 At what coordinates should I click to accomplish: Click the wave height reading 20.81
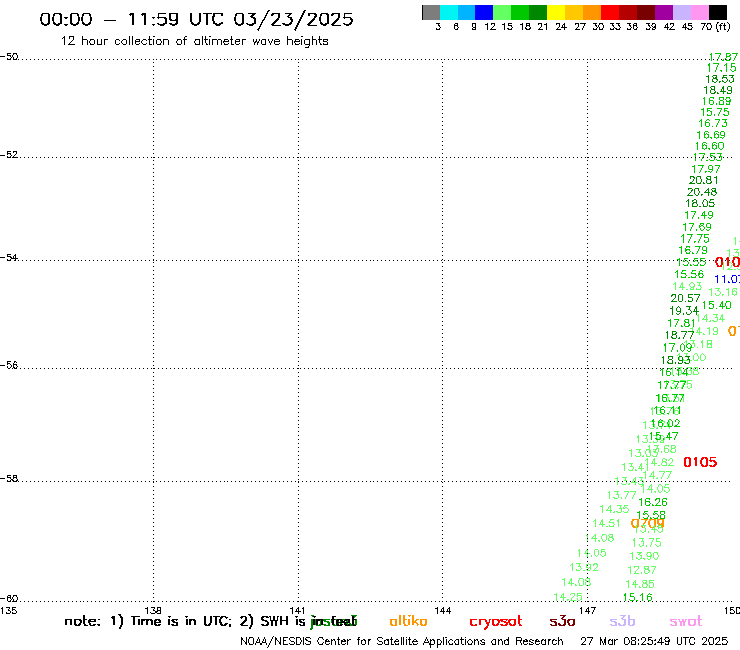click(x=703, y=180)
